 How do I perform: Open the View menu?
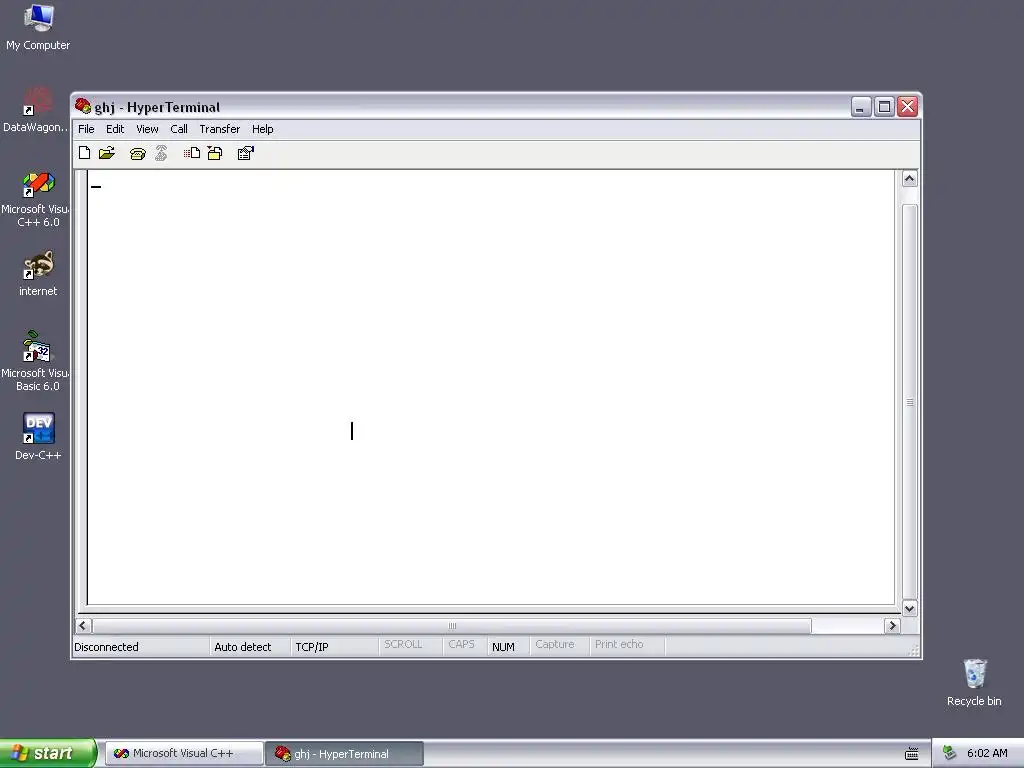pos(147,129)
